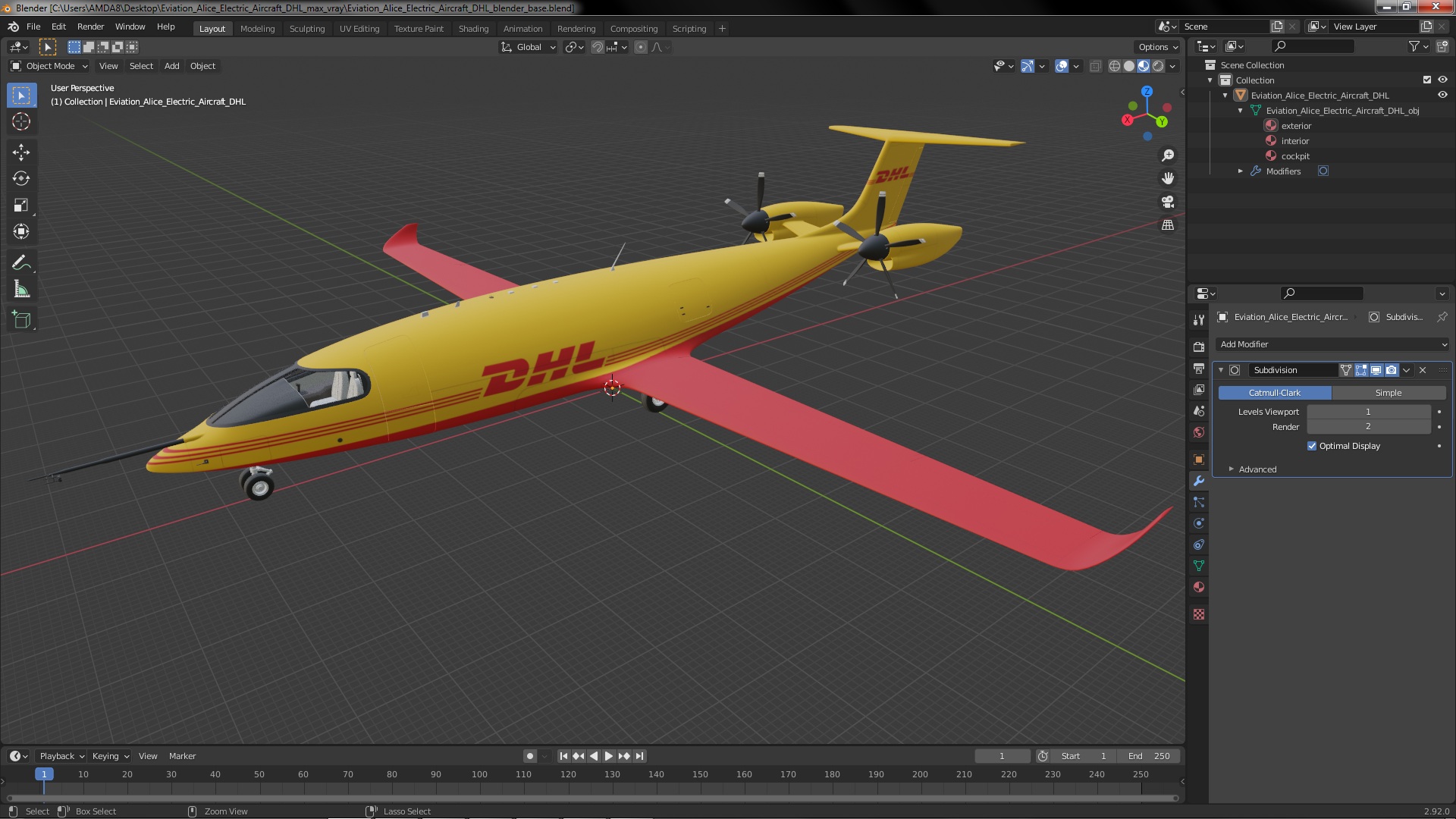This screenshot has height=819, width=1456.
Task: Activate the Select Box tool
Action: [x=21, y=96]
